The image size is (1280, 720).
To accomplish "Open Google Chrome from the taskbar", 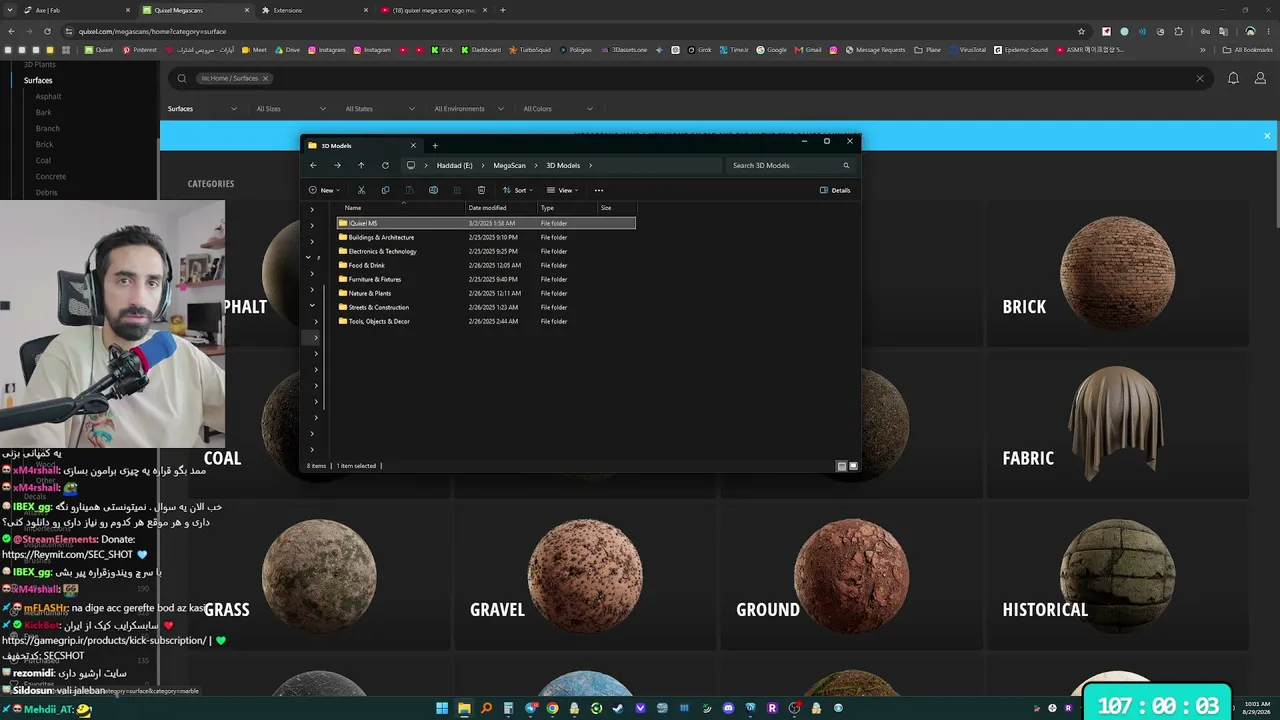I will (x=552, y=708).
